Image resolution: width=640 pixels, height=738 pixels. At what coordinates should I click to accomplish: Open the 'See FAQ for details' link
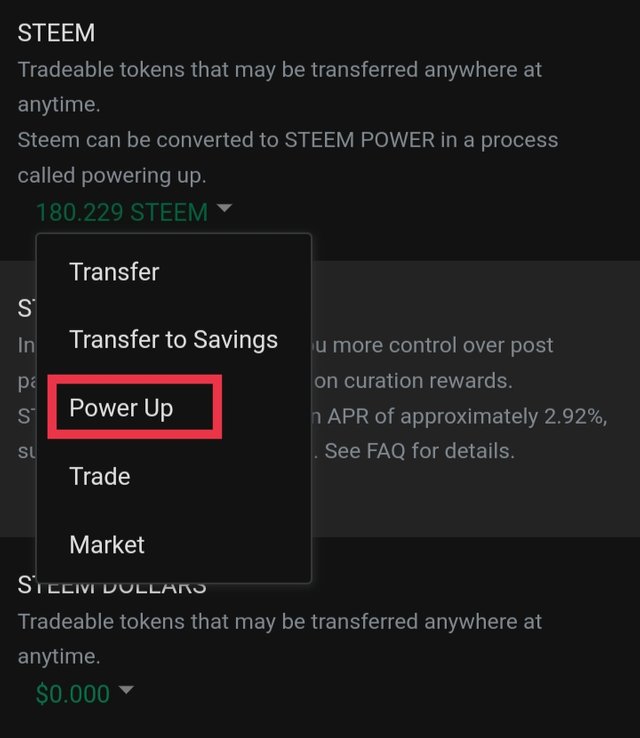tap(419, 450)
